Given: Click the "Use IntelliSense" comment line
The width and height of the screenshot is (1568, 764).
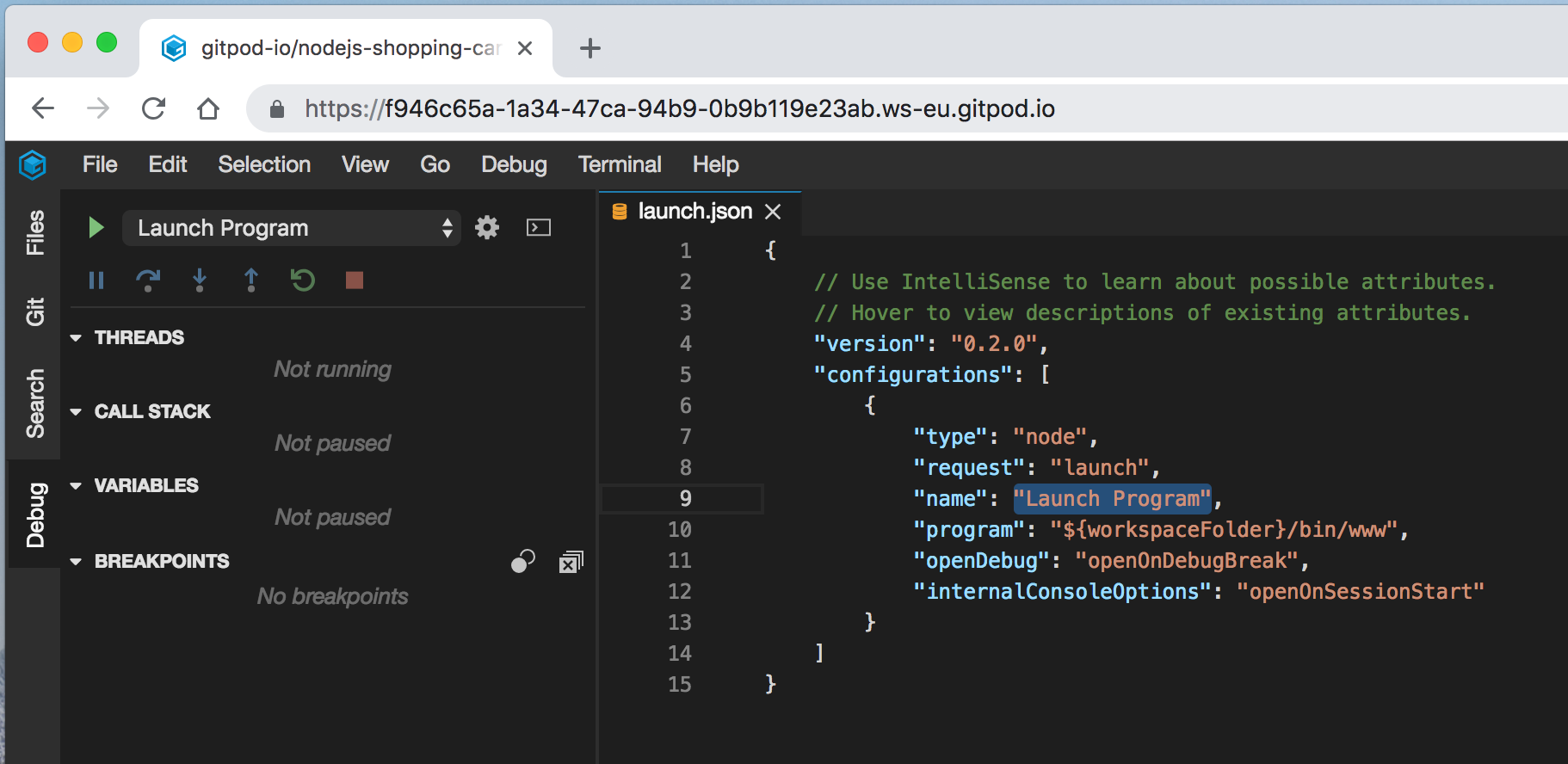Looking at the screenshot, I should [x=1155, y=282].
